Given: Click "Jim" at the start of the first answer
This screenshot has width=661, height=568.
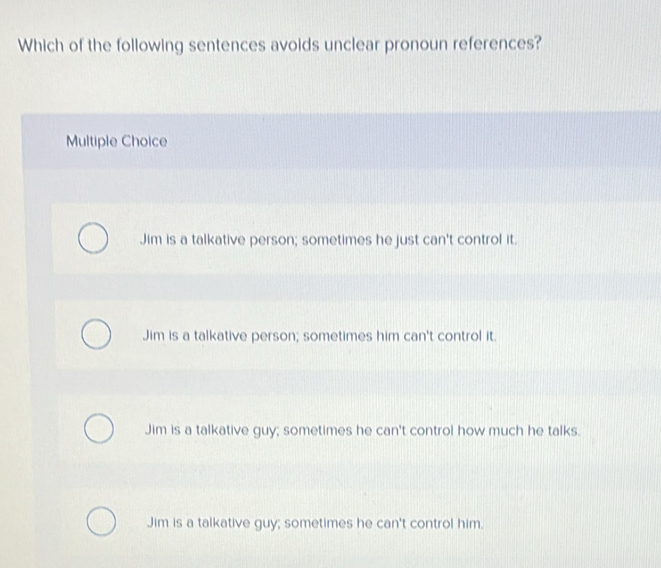Looking at the screenshot, I should pos(151,240).
